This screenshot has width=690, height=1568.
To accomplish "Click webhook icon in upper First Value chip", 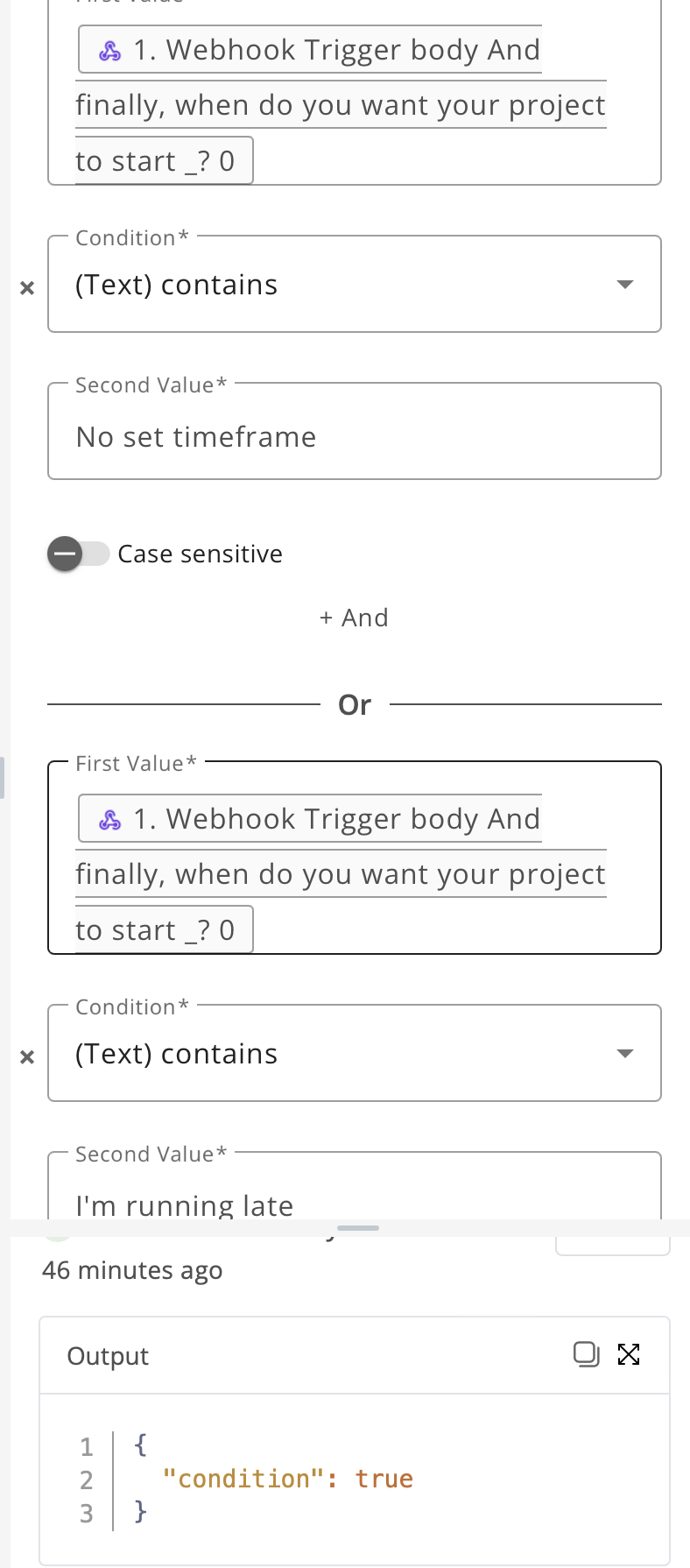I will [x=110, y=51].
